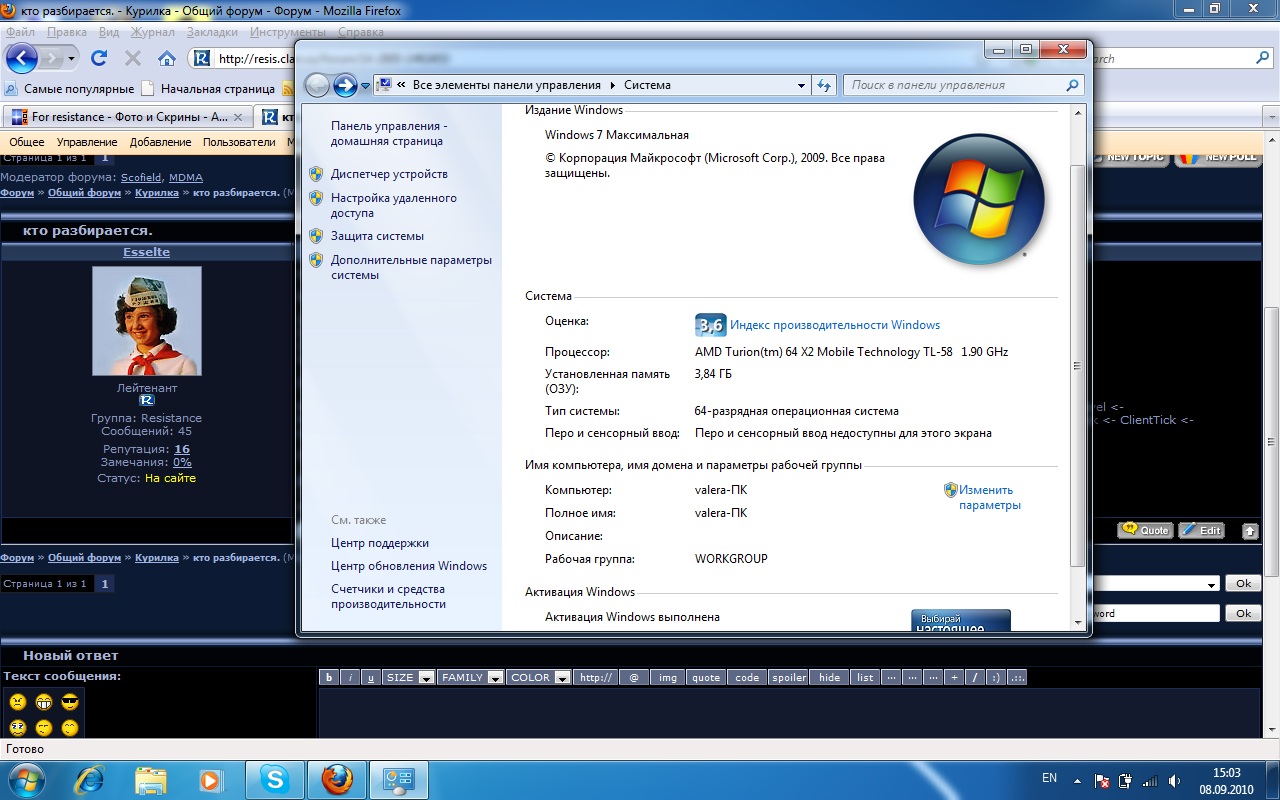This screenshot has width=1280, height=800.
Task: Open Windows Explorer from the taskbar
Action: click(x=150, y=780)
